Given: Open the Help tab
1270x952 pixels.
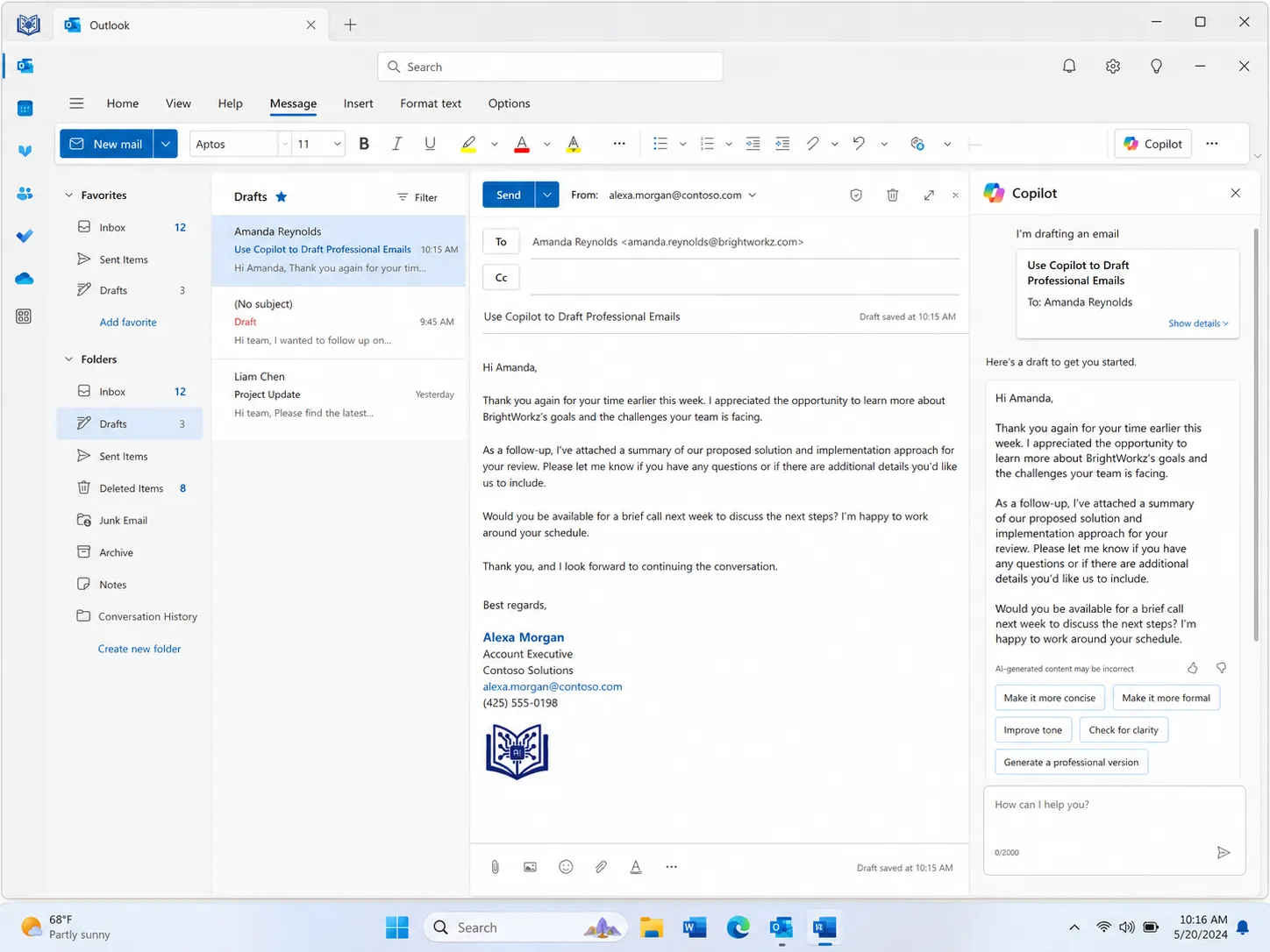Looking at the screenshot, I should (230, 103).
